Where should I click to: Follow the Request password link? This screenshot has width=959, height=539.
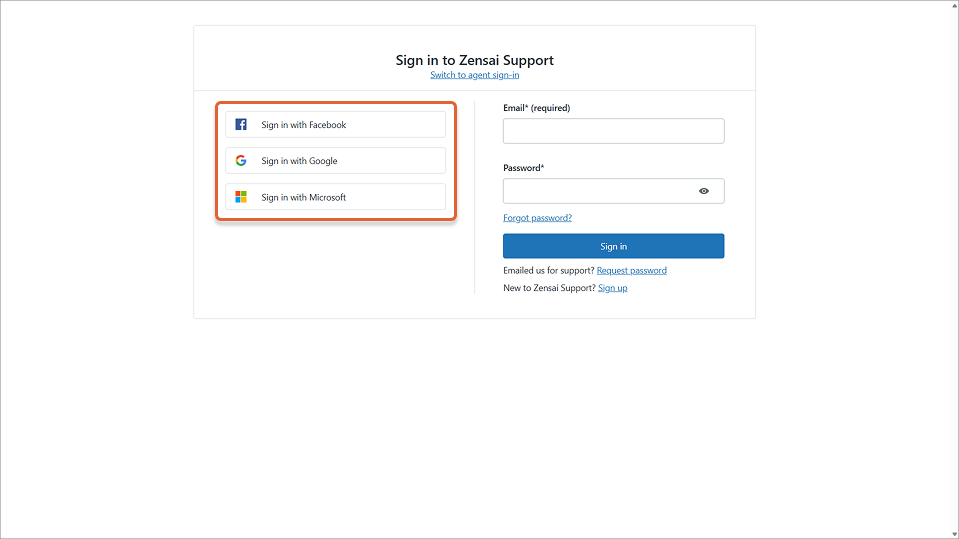[632, 270]
